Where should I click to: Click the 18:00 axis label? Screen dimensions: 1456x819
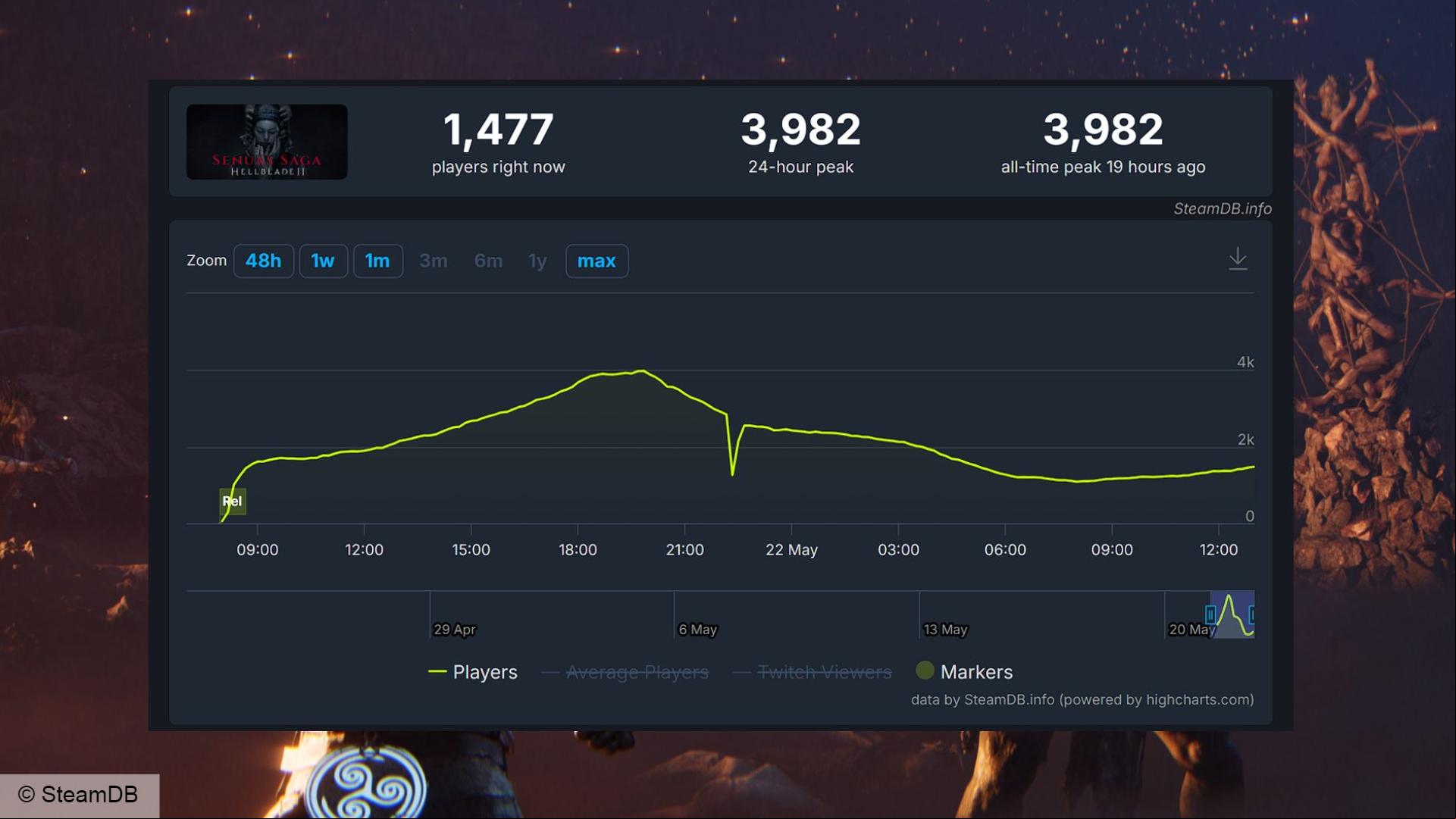[578, 550]
